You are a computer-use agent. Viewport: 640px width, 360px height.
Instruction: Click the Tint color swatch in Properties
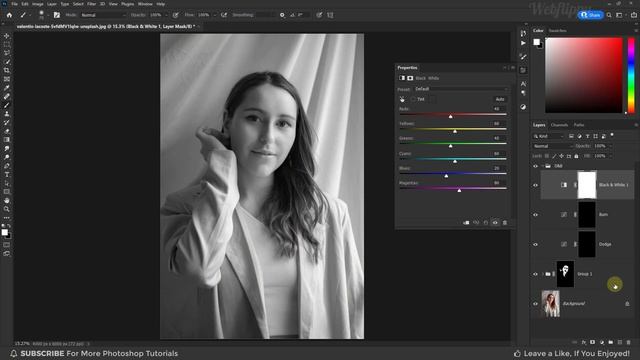[432, 99]
